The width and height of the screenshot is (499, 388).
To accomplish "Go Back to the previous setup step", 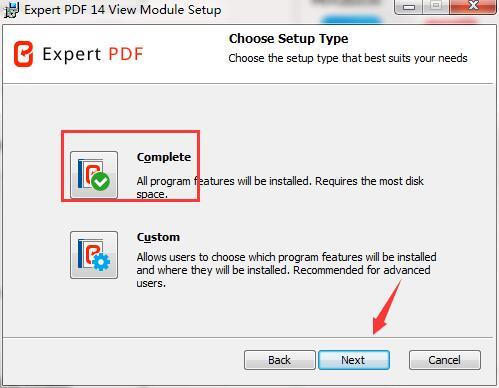I will point(280,360).
